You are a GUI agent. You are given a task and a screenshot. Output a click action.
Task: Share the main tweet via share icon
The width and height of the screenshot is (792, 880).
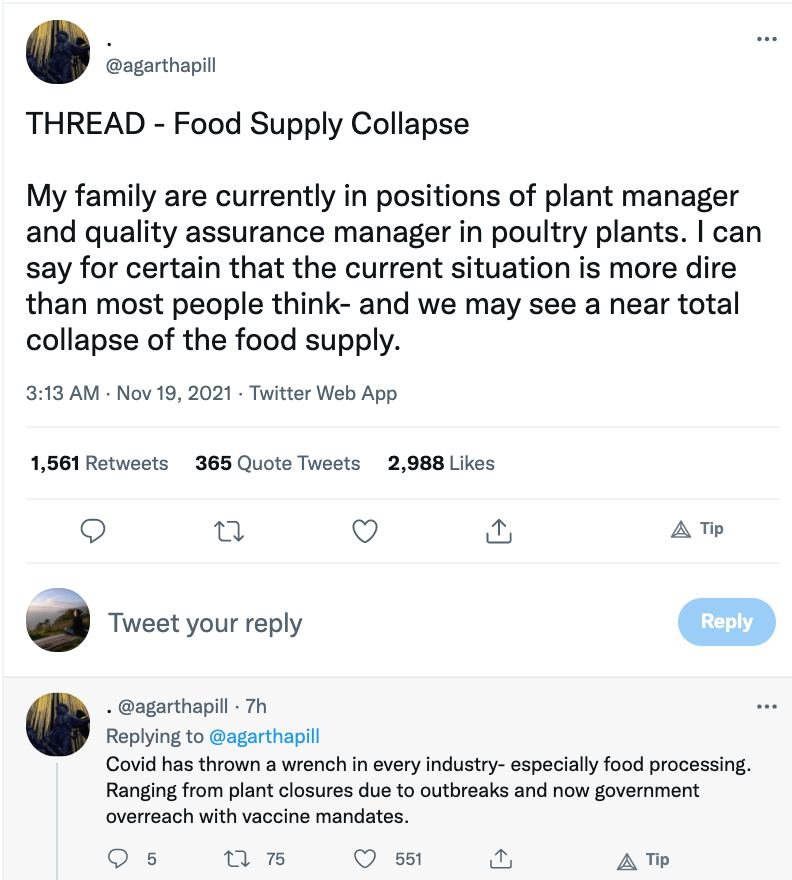coord(498,531)
